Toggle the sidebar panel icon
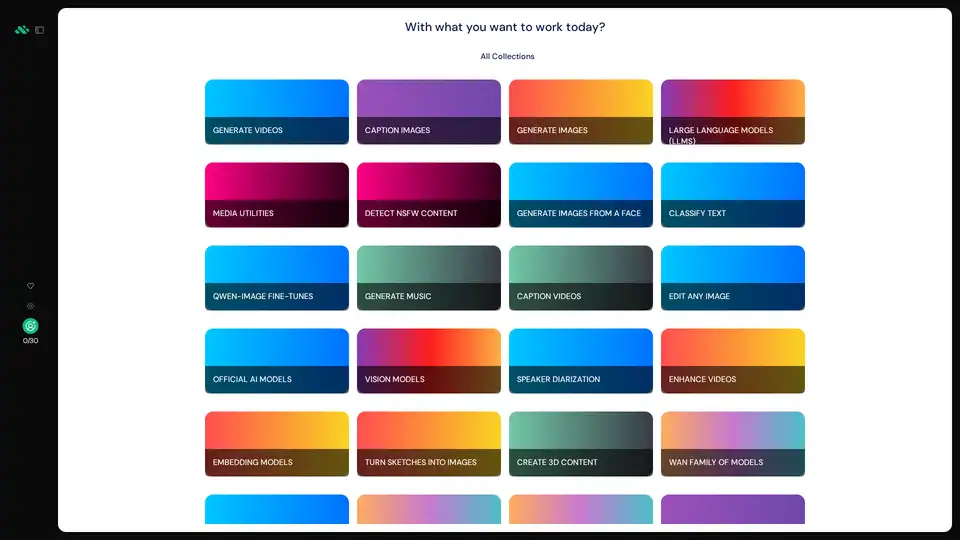Image resolution: width=960 pixels, height=540 pixels. click(x=40, y=30)
